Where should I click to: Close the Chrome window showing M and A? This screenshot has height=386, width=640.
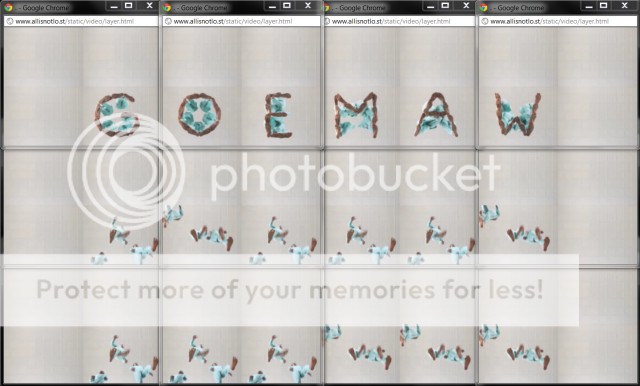click(465, 6)
